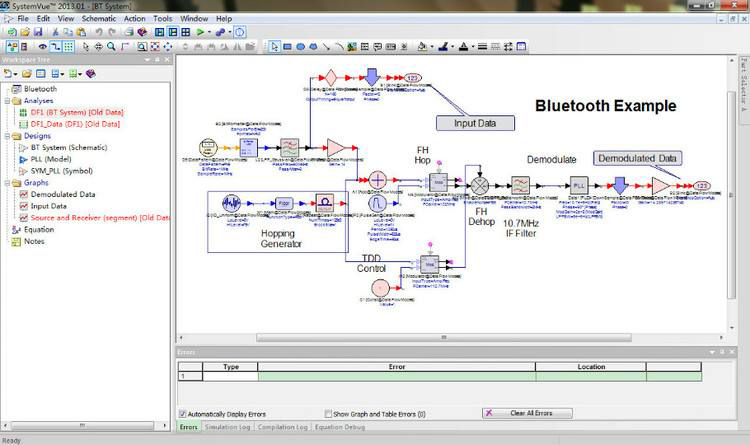Select the Demodulated Data graph item
The height and width of the screenshot is (445, 750).
(63, 194)
